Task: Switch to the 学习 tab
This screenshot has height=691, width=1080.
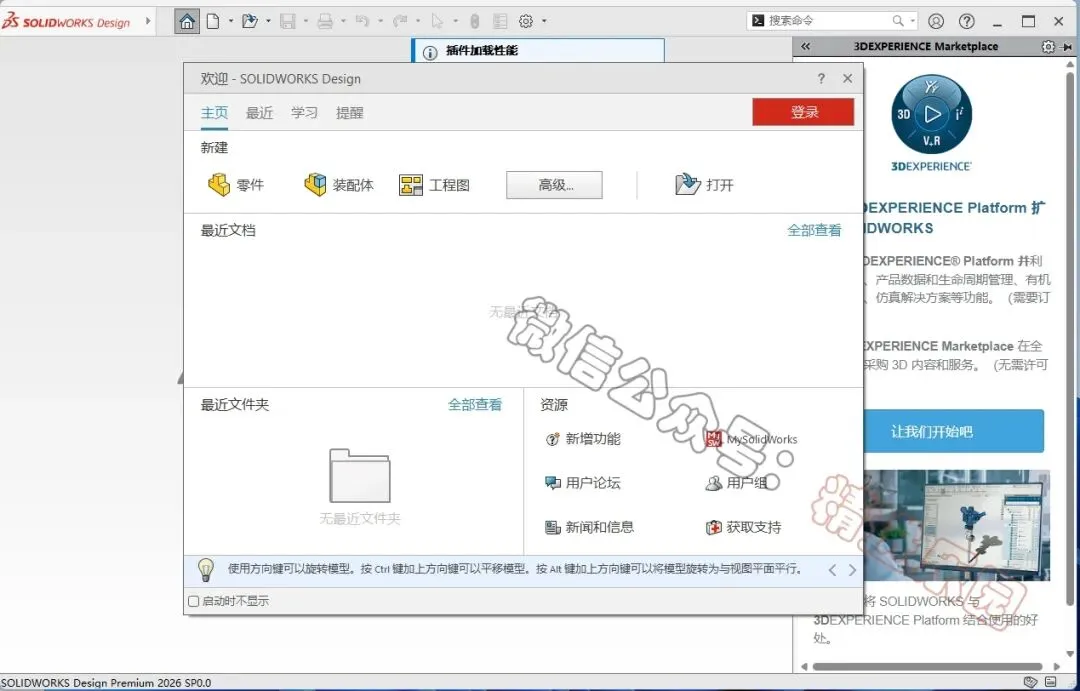Action: (304, 113)
